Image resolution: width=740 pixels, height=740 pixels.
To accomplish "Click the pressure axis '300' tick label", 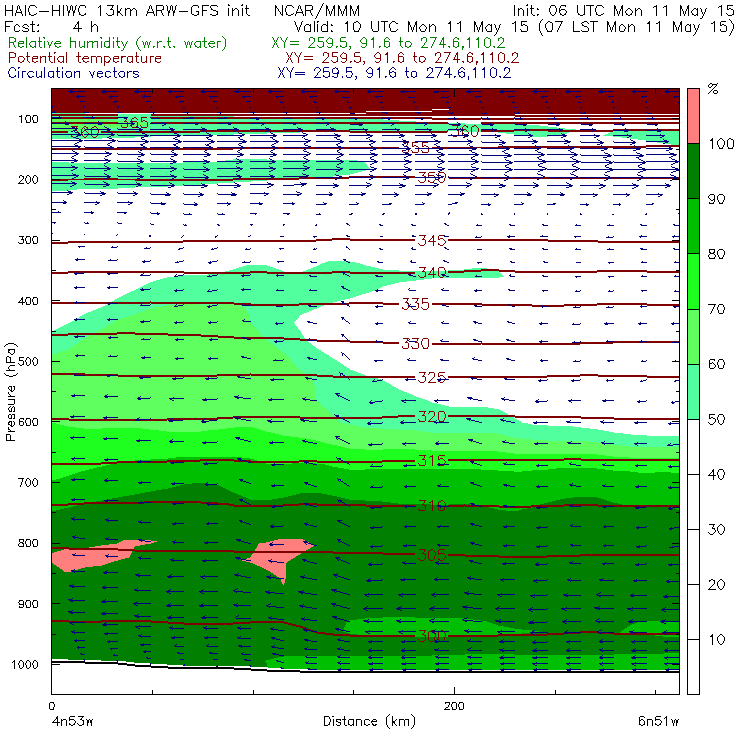I will tap(28, 240).
